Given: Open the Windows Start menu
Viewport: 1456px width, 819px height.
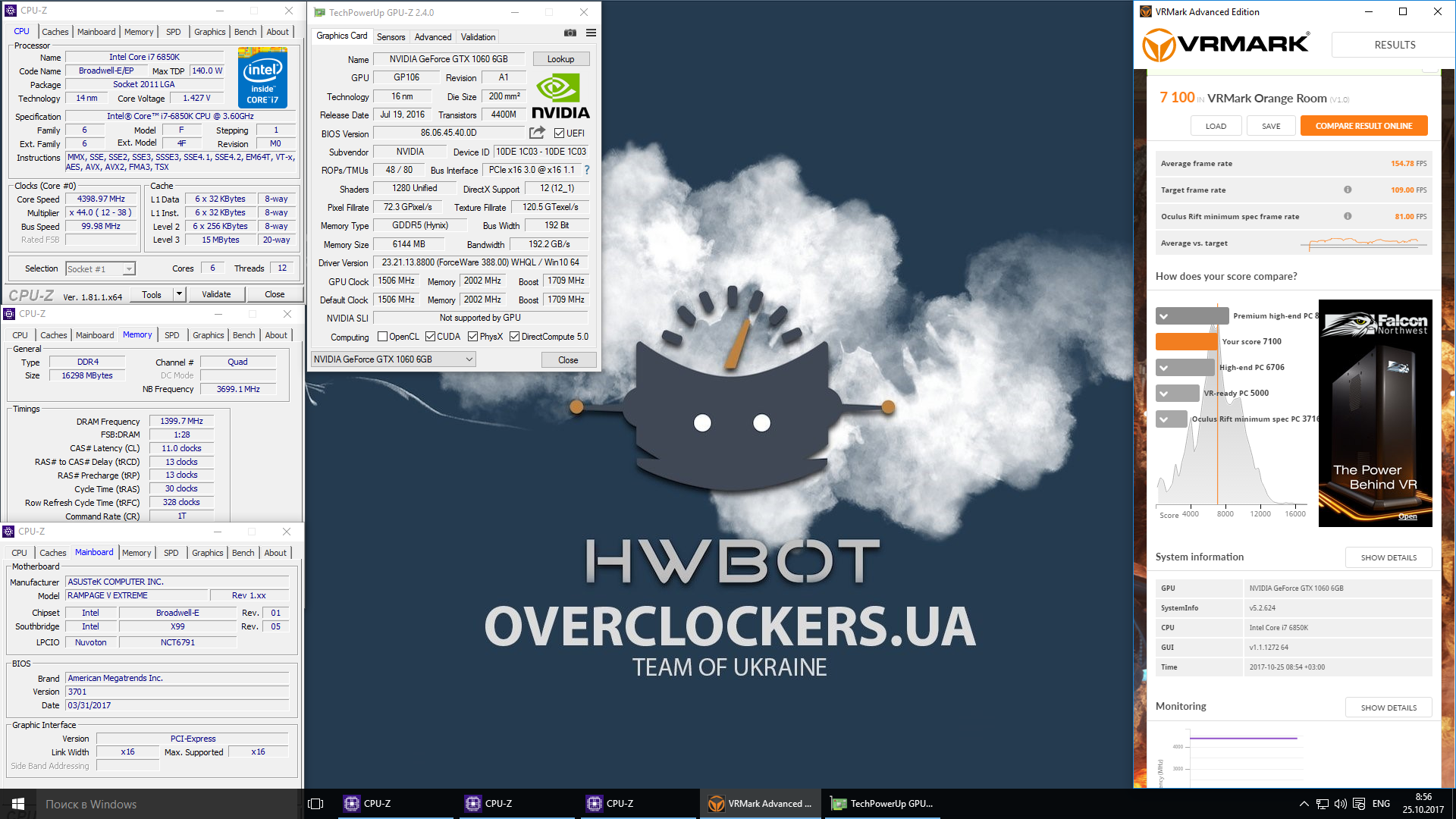Looking at the screenshot, I should pyautogui.click(x=18, y=804).
